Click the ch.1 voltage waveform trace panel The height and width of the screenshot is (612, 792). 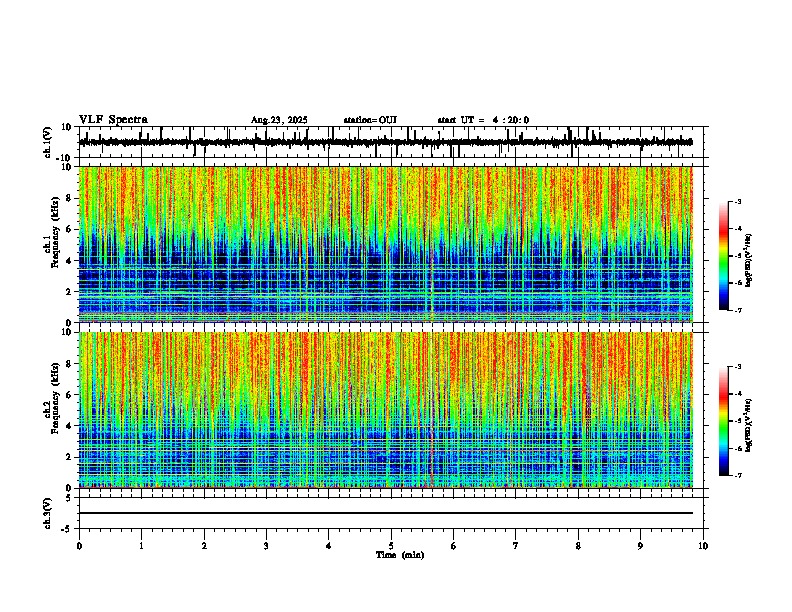pyautogui.click(x=393, y=142)
